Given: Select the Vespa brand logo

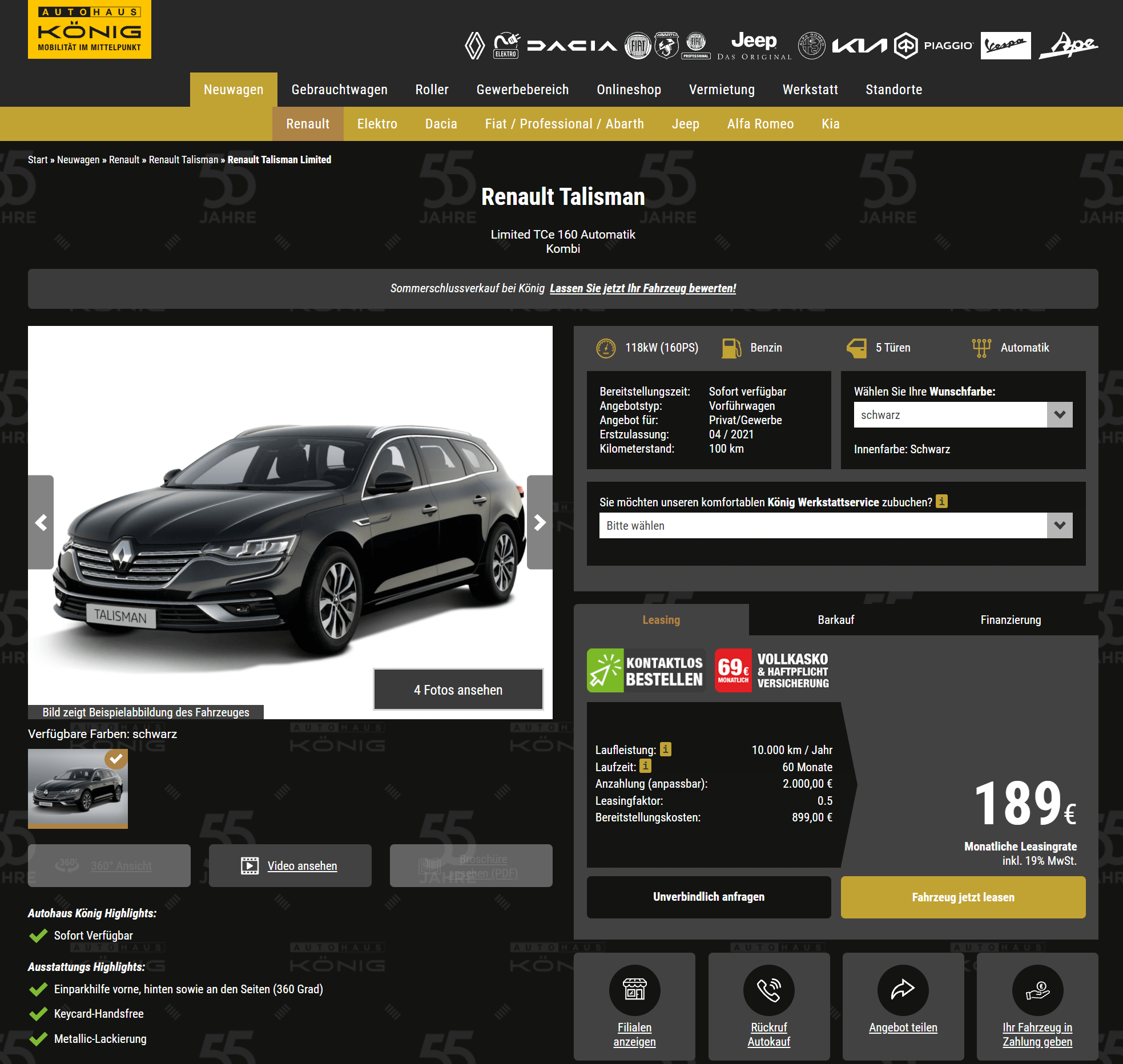Looking at the screenshot, I should tap(1006, 46).
